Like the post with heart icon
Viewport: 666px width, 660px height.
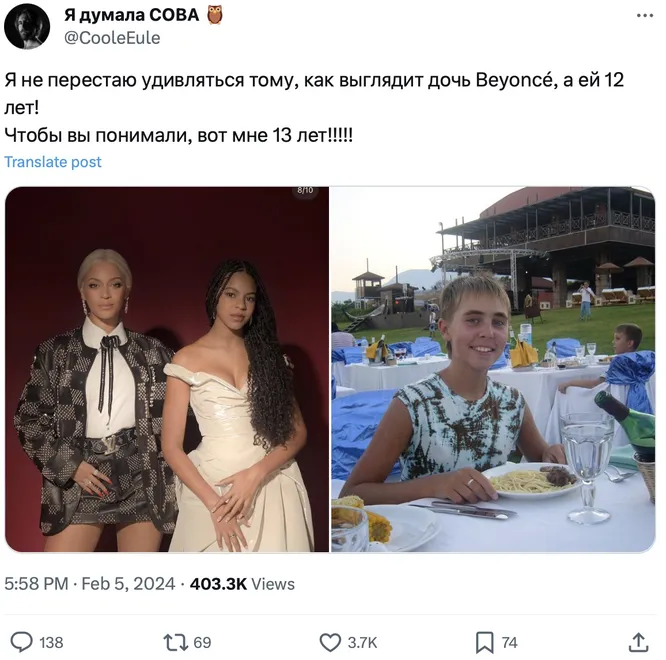click(330, 642)
